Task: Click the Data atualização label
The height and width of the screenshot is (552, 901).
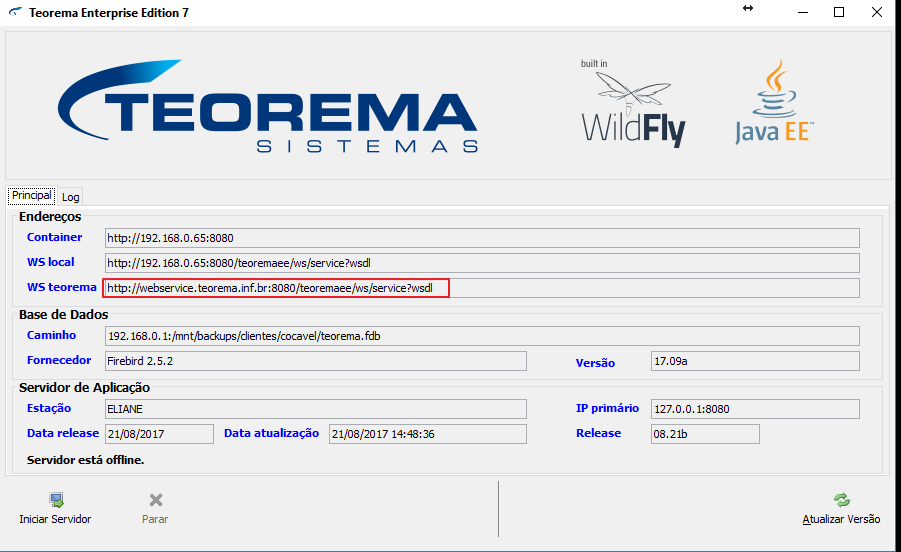Action: click(x=271, y=433)
